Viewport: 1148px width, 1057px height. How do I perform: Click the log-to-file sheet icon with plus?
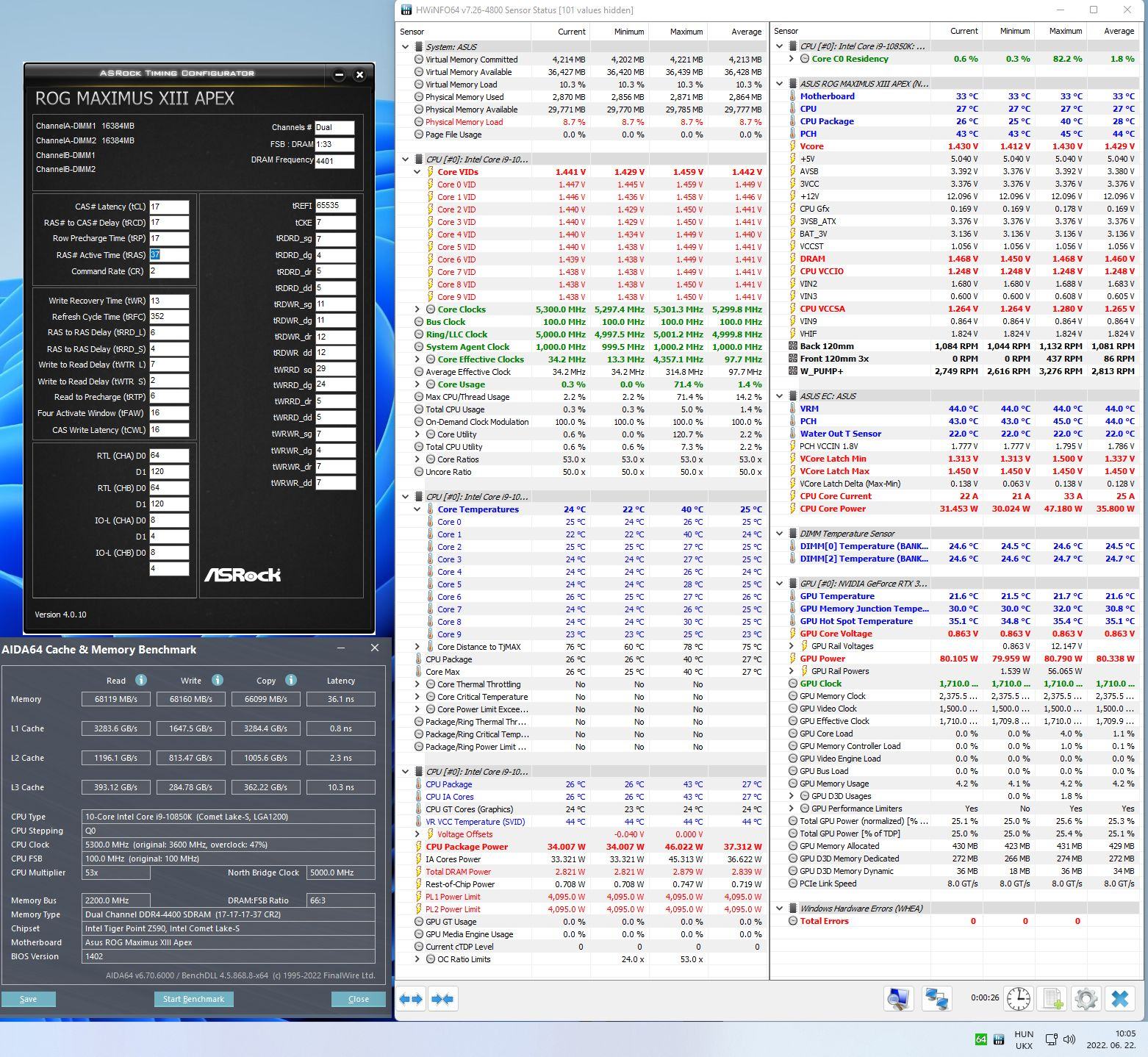pyautogui.click(x=1052, y=998)
